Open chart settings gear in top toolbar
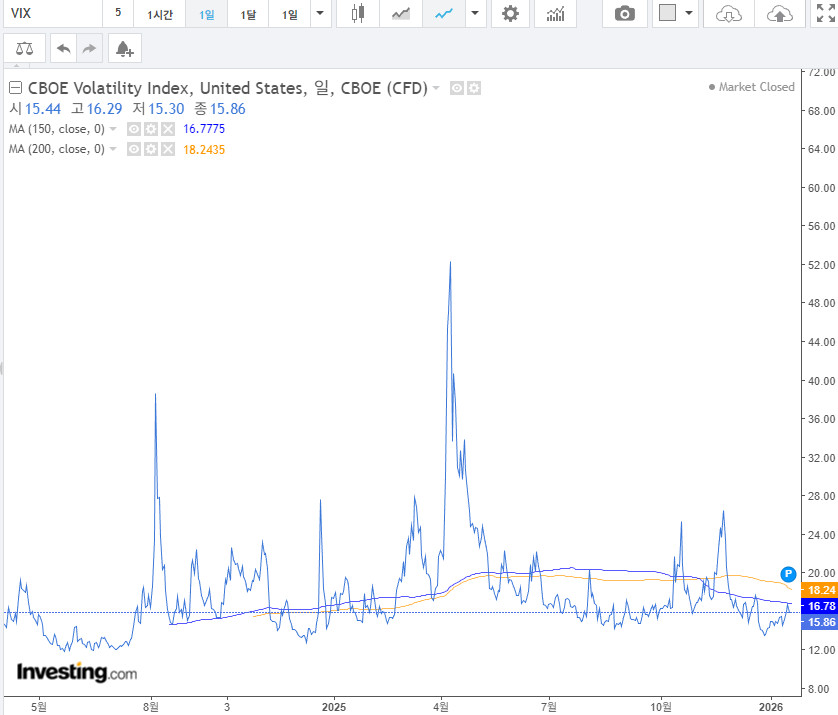Image resolution: width=838 pixels, height=715 pixels. [x=510, y=13]
